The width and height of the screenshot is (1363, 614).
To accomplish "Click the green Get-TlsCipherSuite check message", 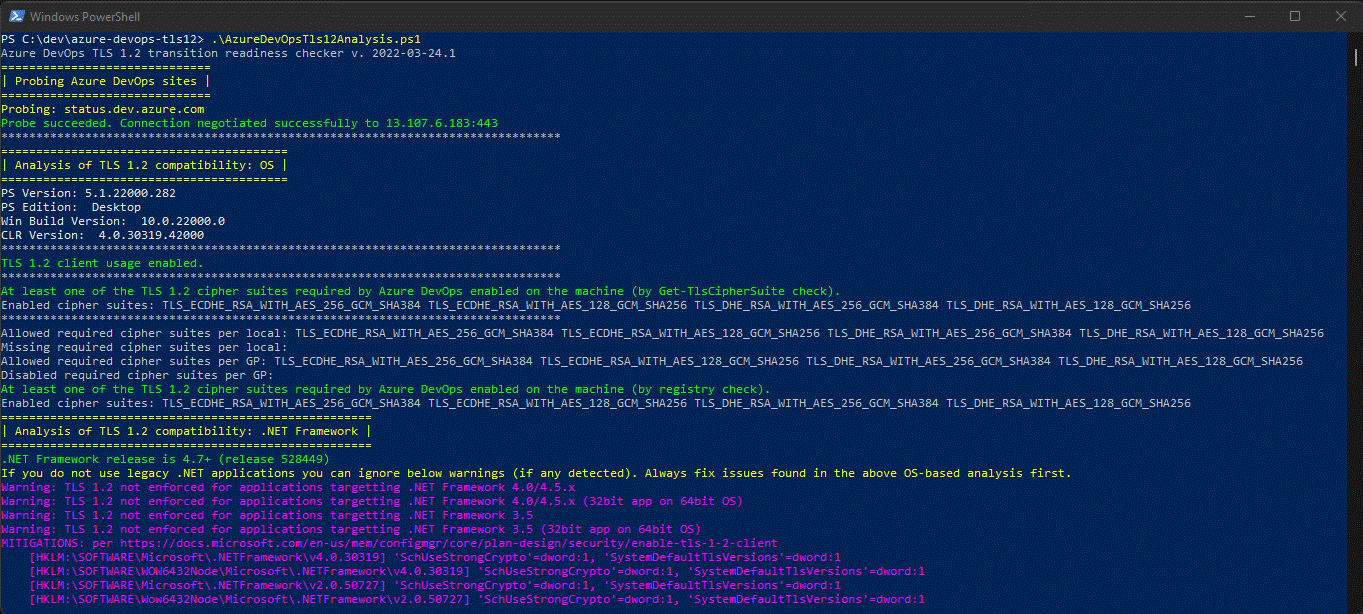I will point(421,291).
